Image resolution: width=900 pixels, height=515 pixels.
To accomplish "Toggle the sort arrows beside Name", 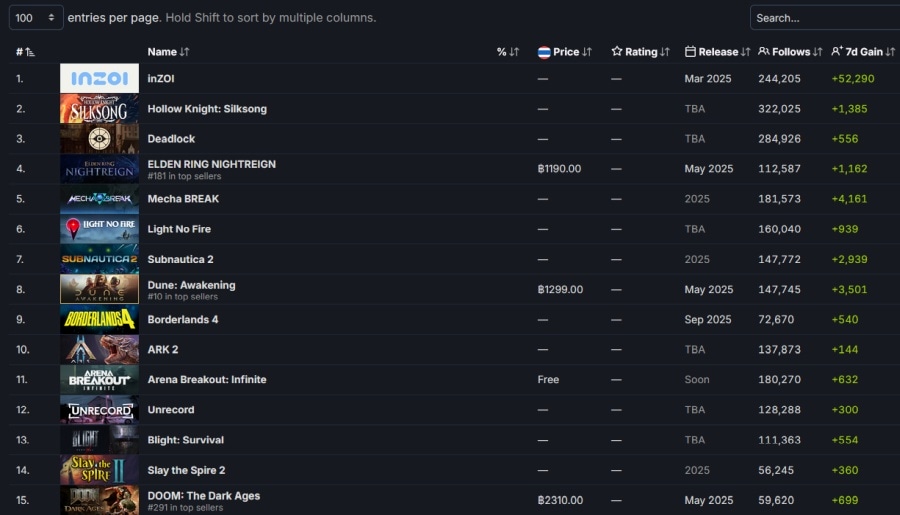I will click(x=184, y=52).
